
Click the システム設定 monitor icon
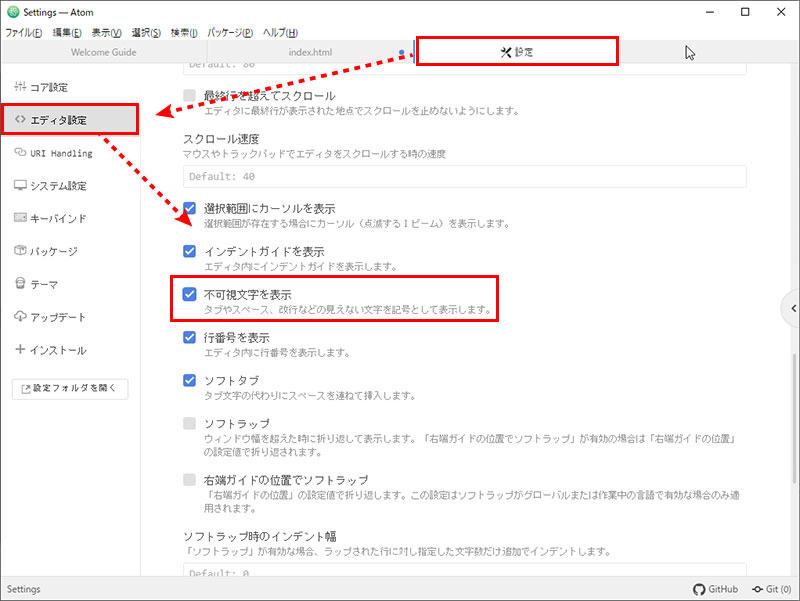point(20,185)
